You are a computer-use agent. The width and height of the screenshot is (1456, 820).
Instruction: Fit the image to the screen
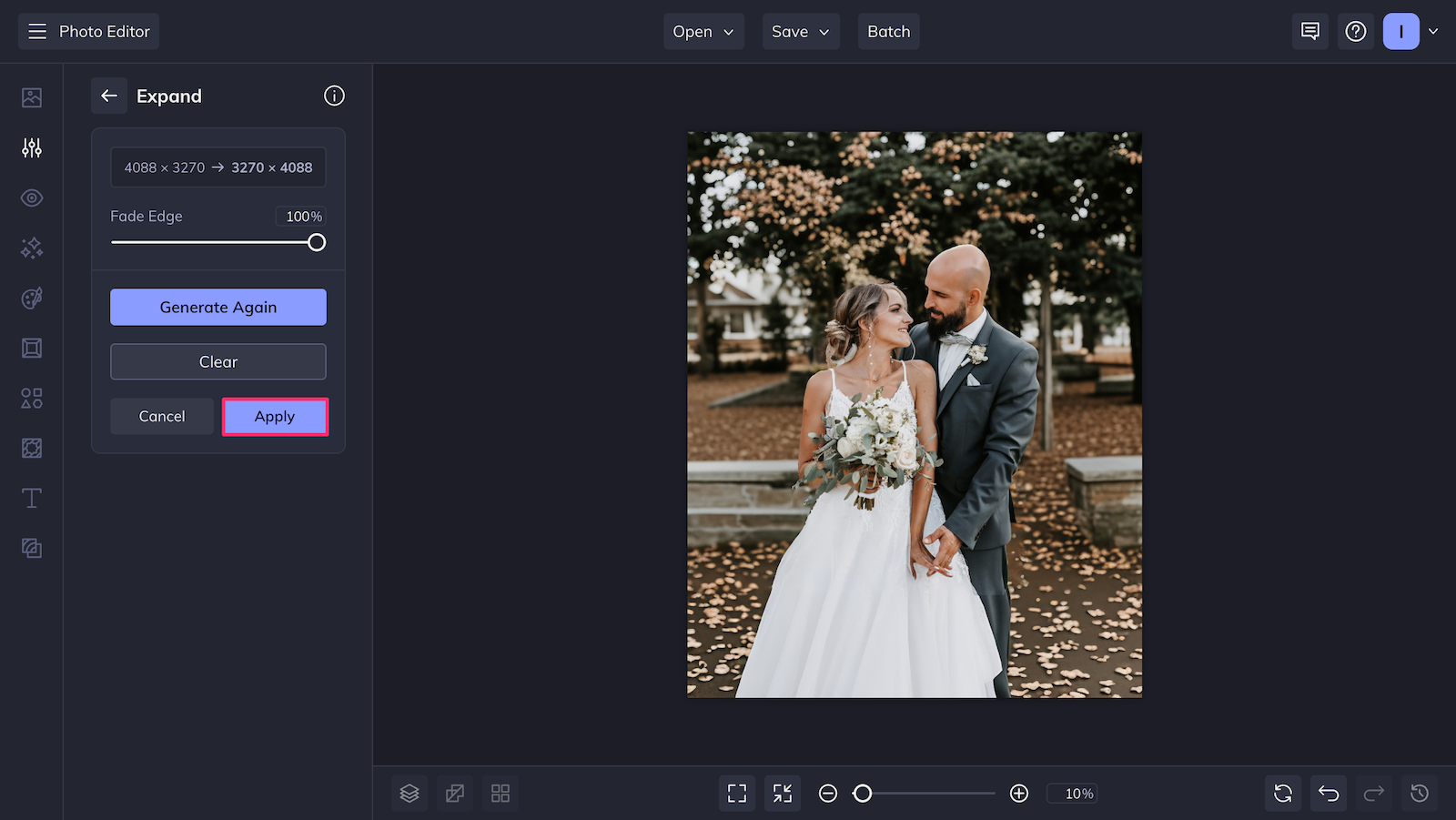click(x=737, y=793)
